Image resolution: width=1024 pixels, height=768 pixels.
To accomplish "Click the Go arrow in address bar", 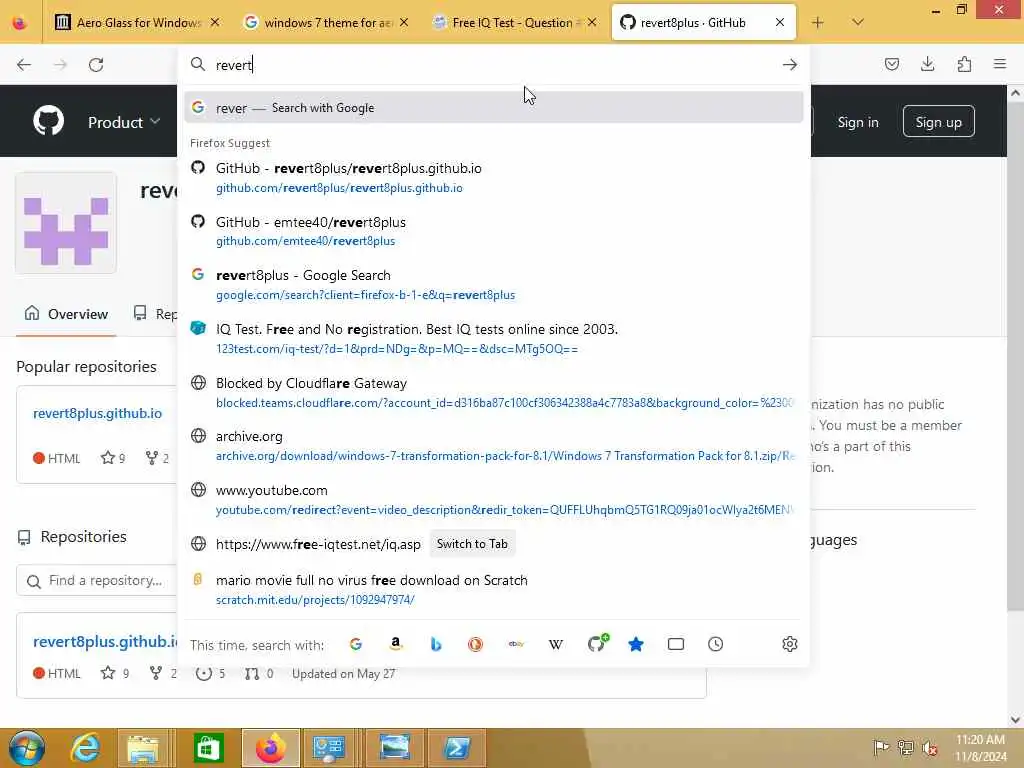I will pyautogui.click(x=790, y=65).
